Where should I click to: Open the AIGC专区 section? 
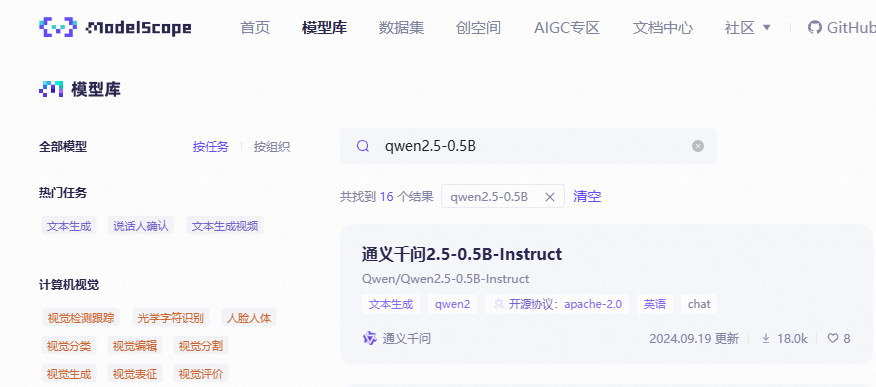click(566, 27)
